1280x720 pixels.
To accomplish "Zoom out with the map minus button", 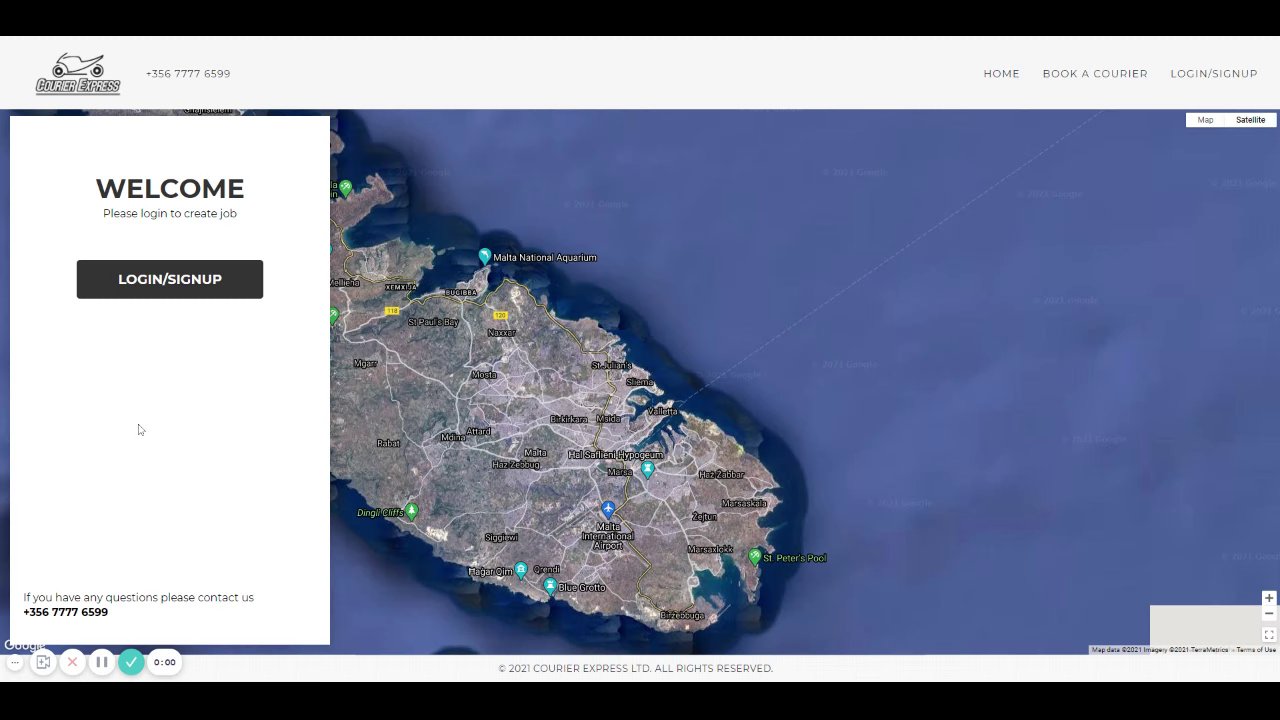I will pyautogui.click(x=1269, y=613).
